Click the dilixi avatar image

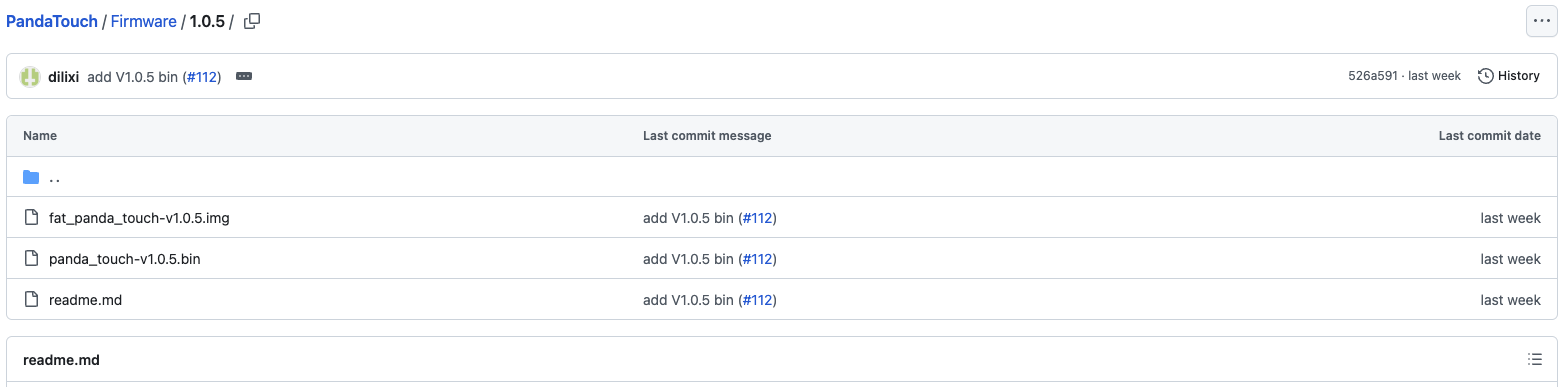coord(30,76)
